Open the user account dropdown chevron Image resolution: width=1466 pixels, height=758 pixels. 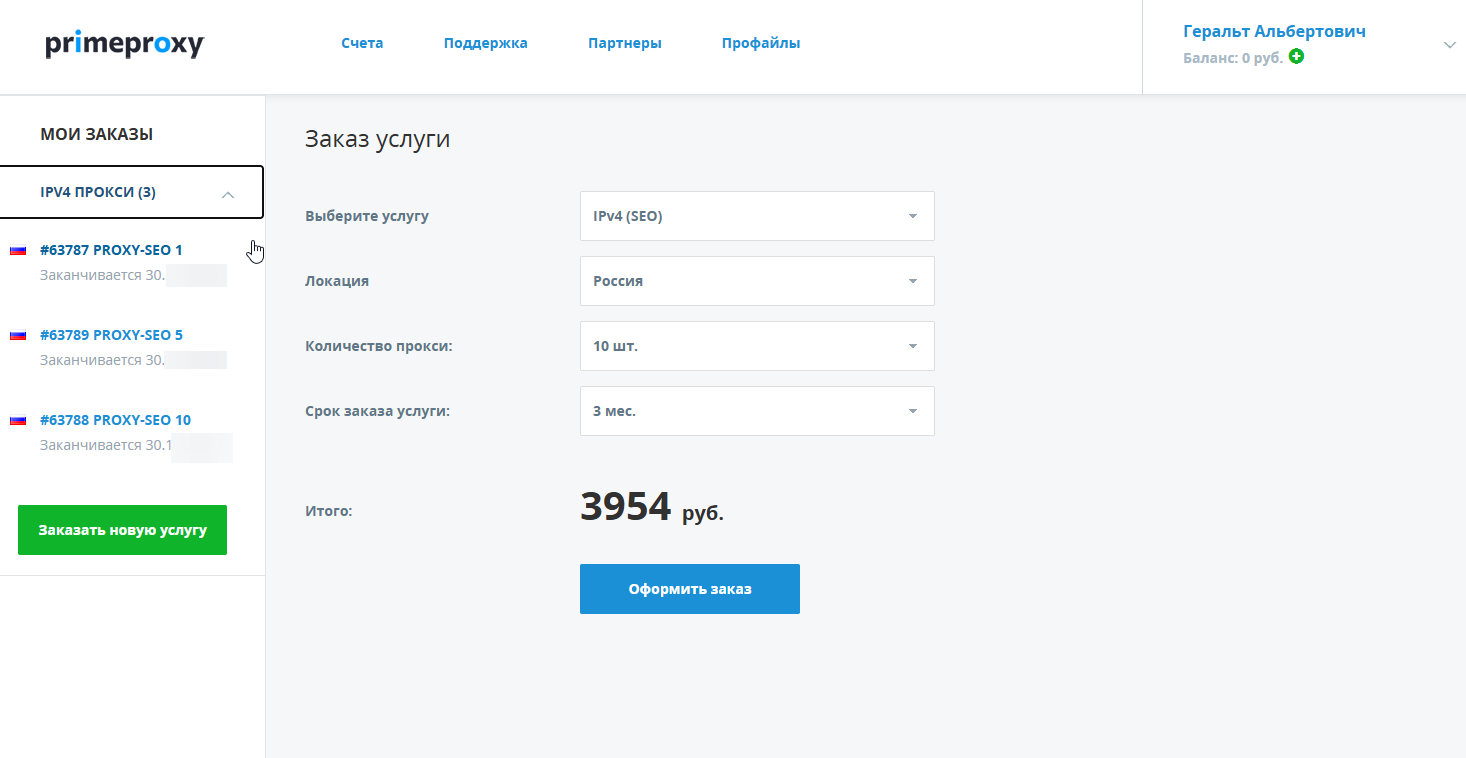pos(1450,45)
